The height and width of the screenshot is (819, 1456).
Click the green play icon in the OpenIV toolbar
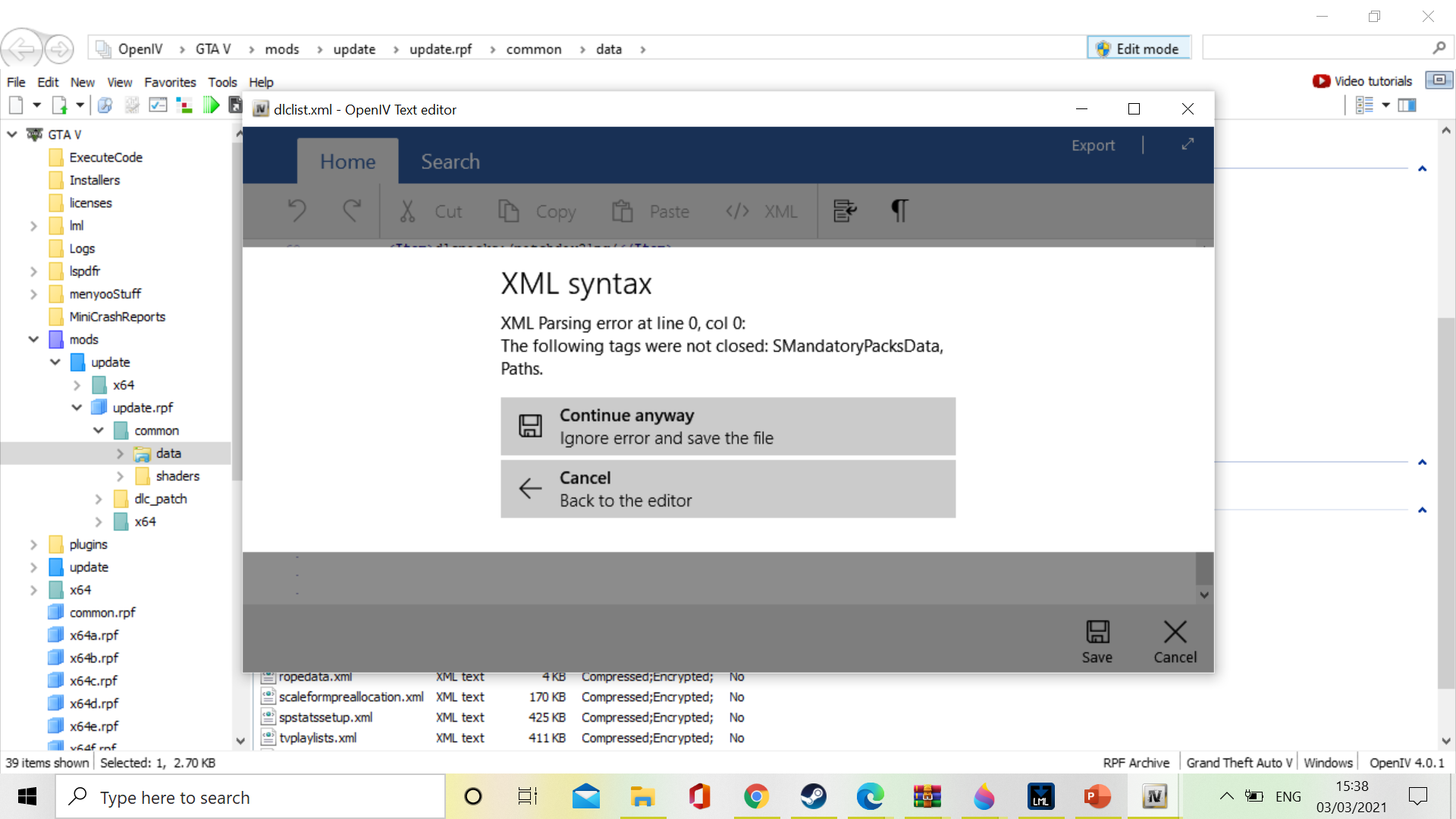(x=212, y=105)
